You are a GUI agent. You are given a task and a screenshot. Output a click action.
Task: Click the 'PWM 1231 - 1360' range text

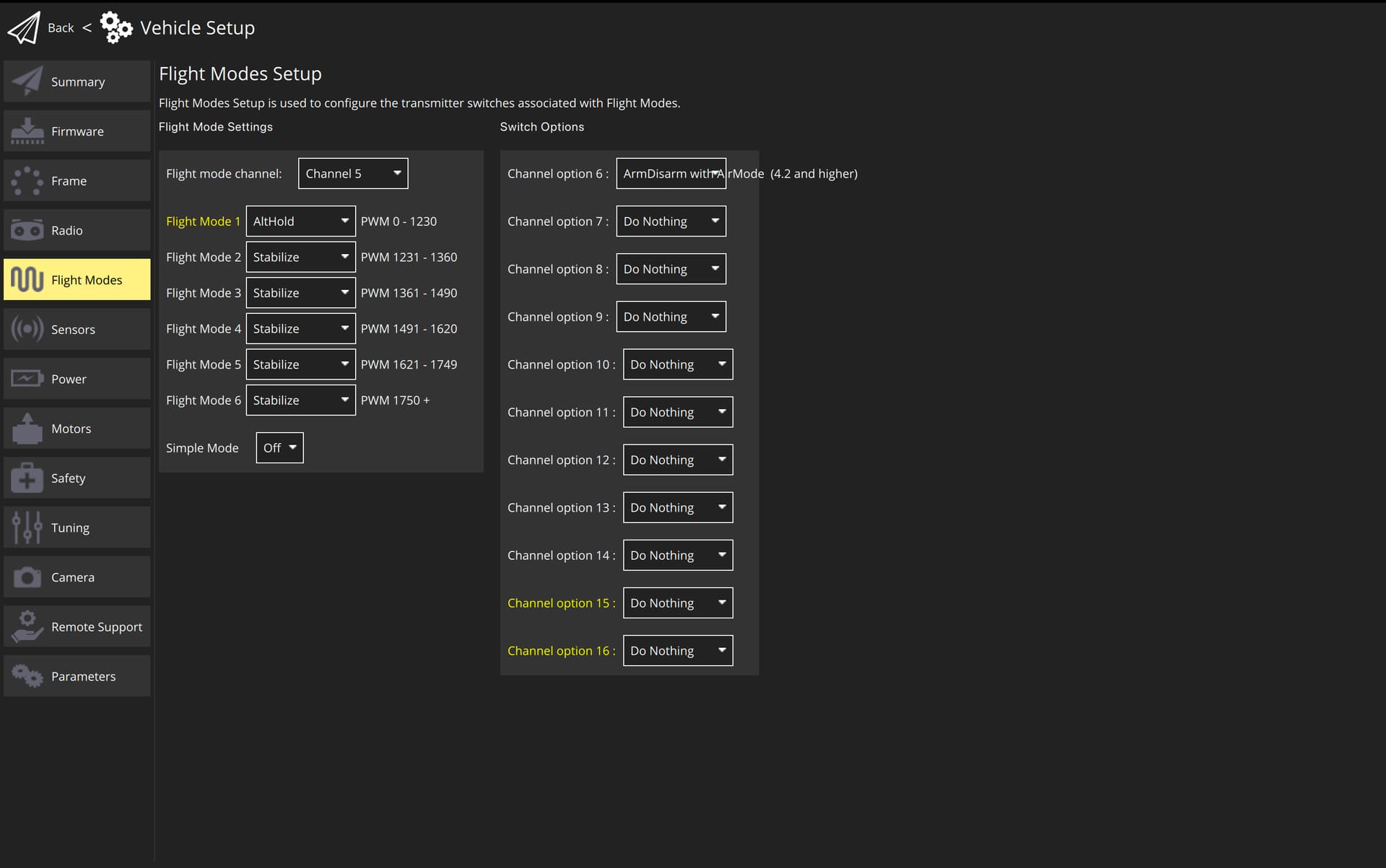[x=409, y=257]
